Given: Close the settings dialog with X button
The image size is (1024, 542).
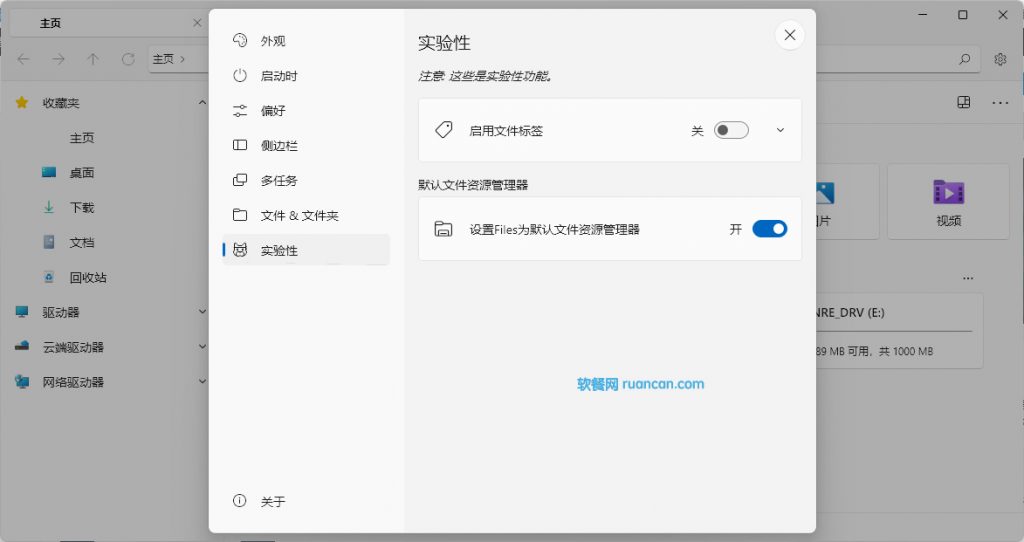Looking at the screenshot, I should 790,35.
